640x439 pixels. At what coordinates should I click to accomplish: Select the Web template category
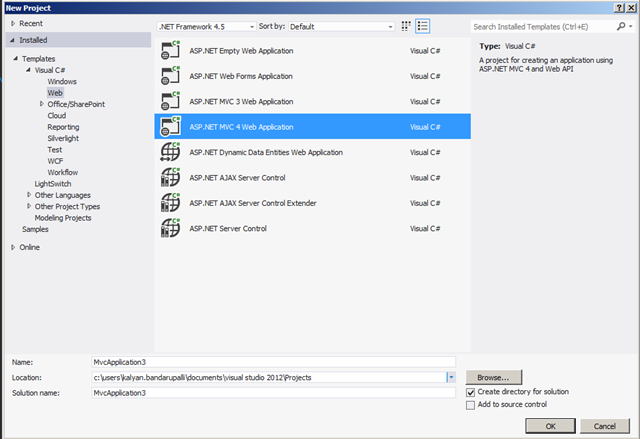pos(55,93)
